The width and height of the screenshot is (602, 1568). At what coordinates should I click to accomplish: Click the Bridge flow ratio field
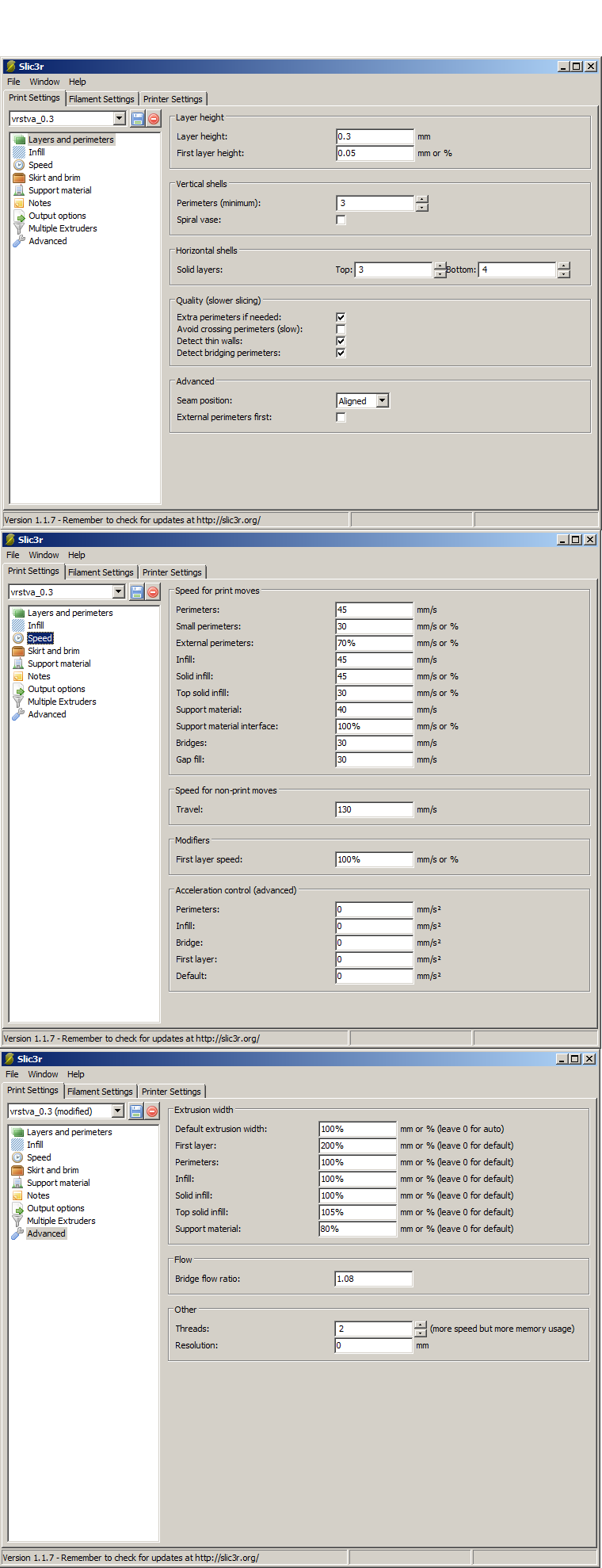point(373,1279)
